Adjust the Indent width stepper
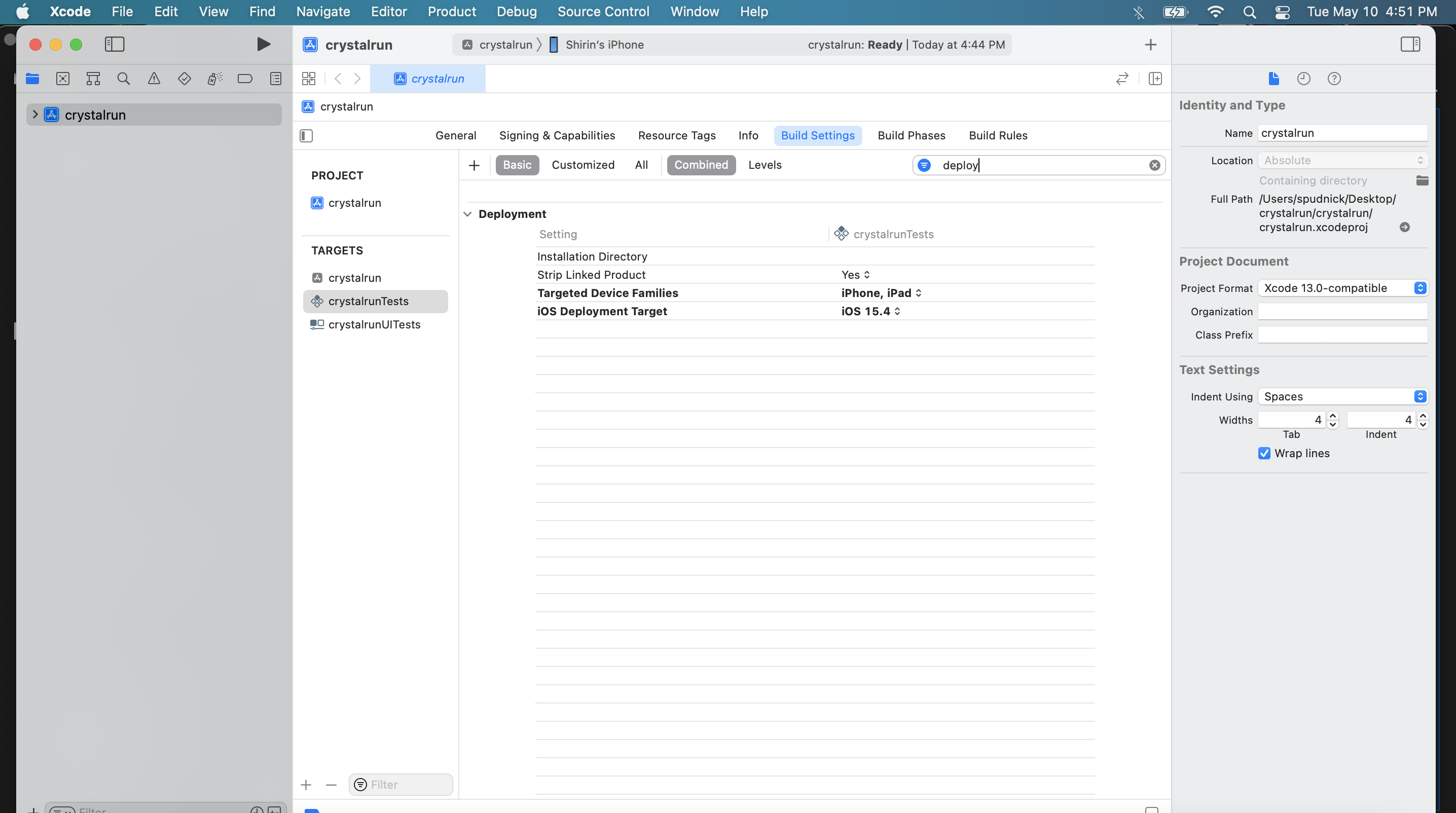 1422,420
